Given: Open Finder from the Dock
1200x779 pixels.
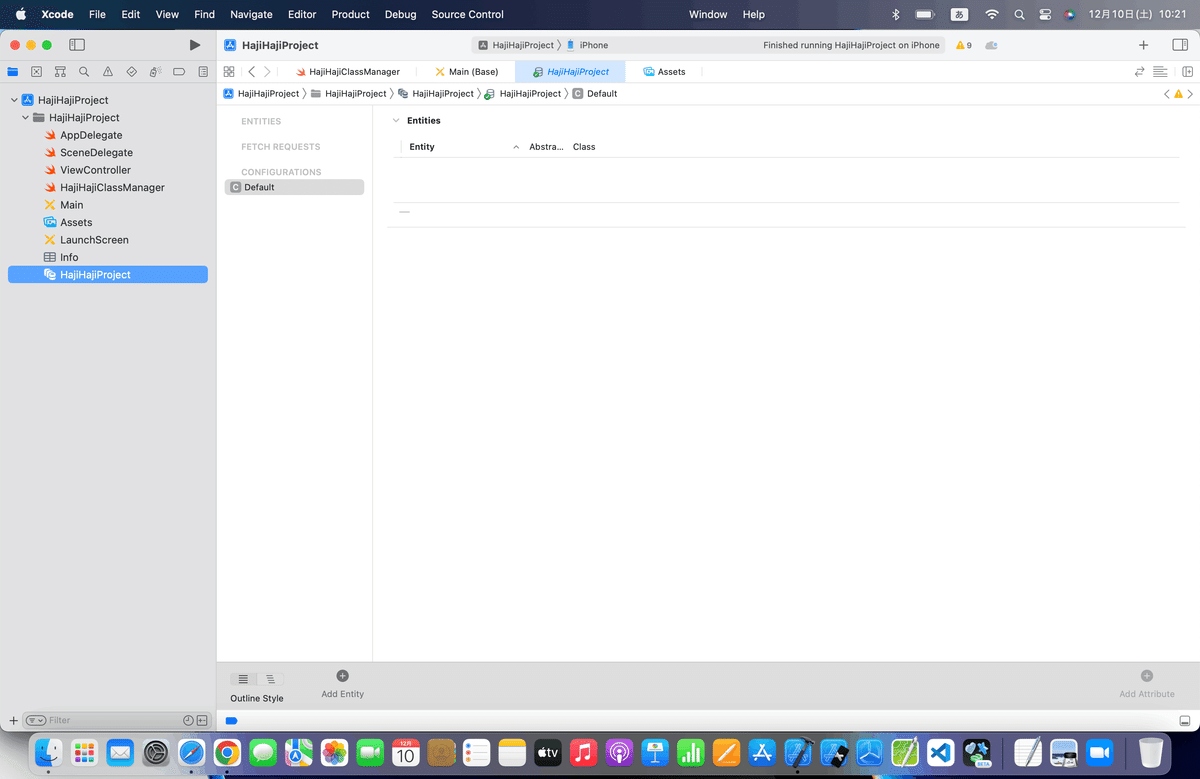Looking at the screenshot, I should [48, 752].
